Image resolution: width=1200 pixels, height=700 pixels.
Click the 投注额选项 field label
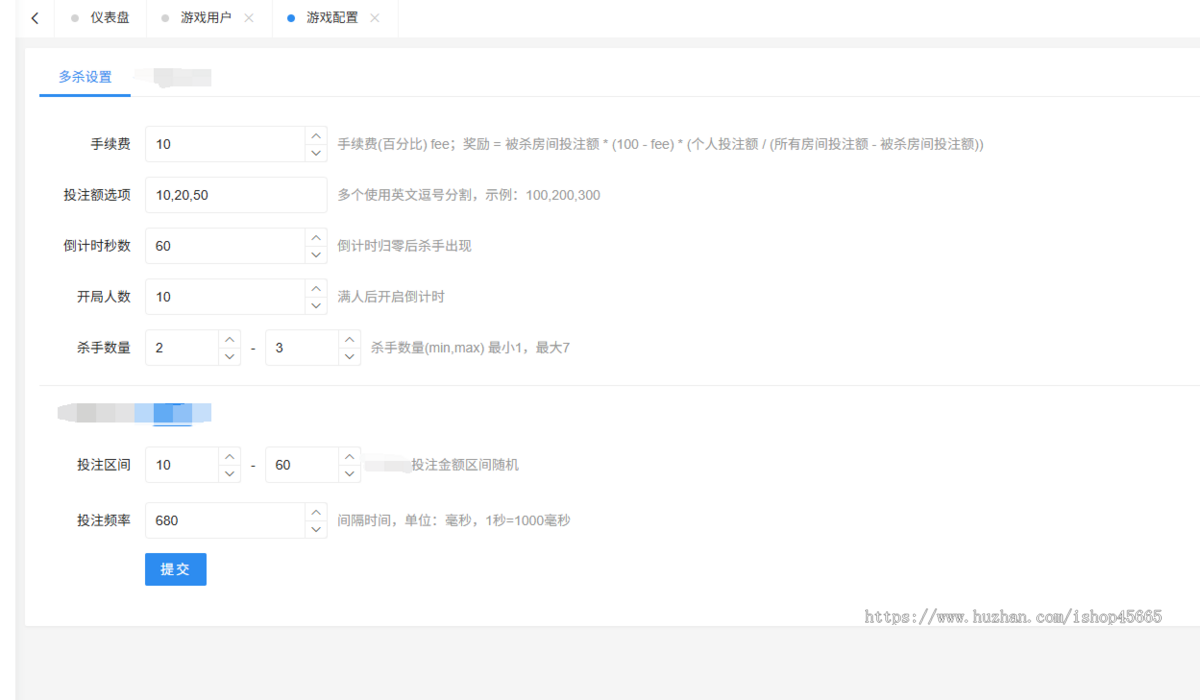click(x=97, y=195)
